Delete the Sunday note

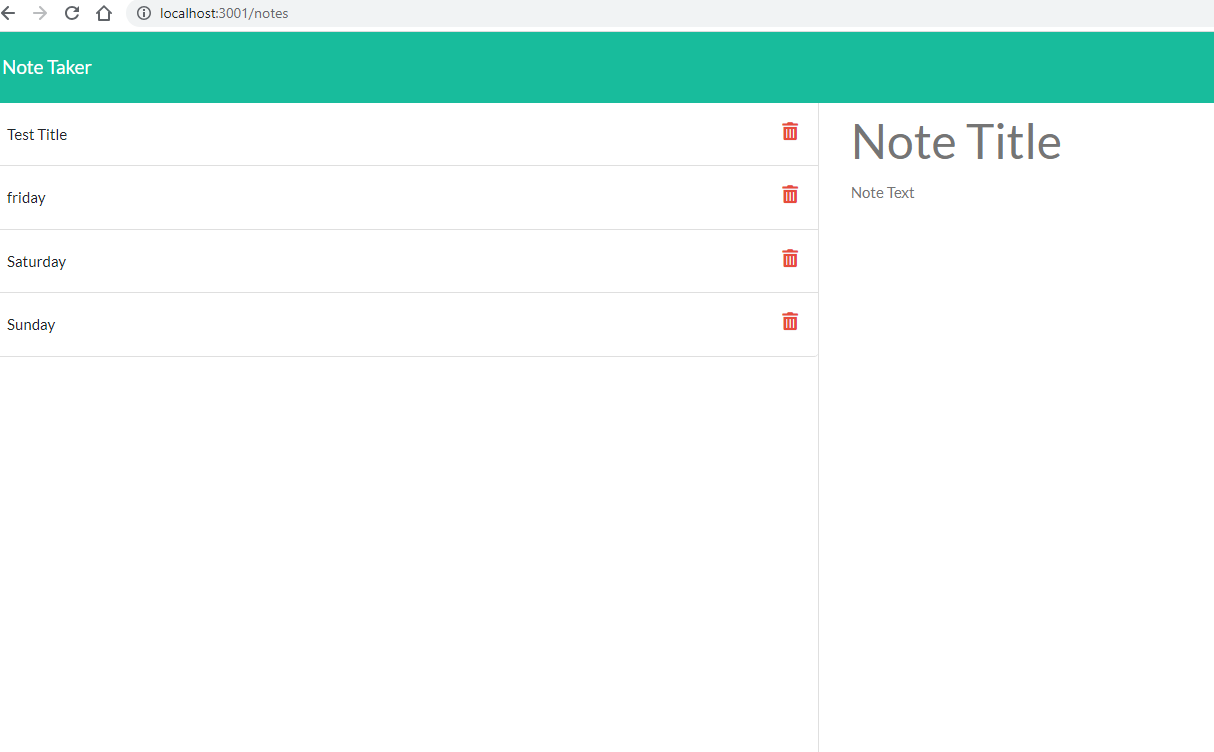pyautogui.click(x=790, y=321)
